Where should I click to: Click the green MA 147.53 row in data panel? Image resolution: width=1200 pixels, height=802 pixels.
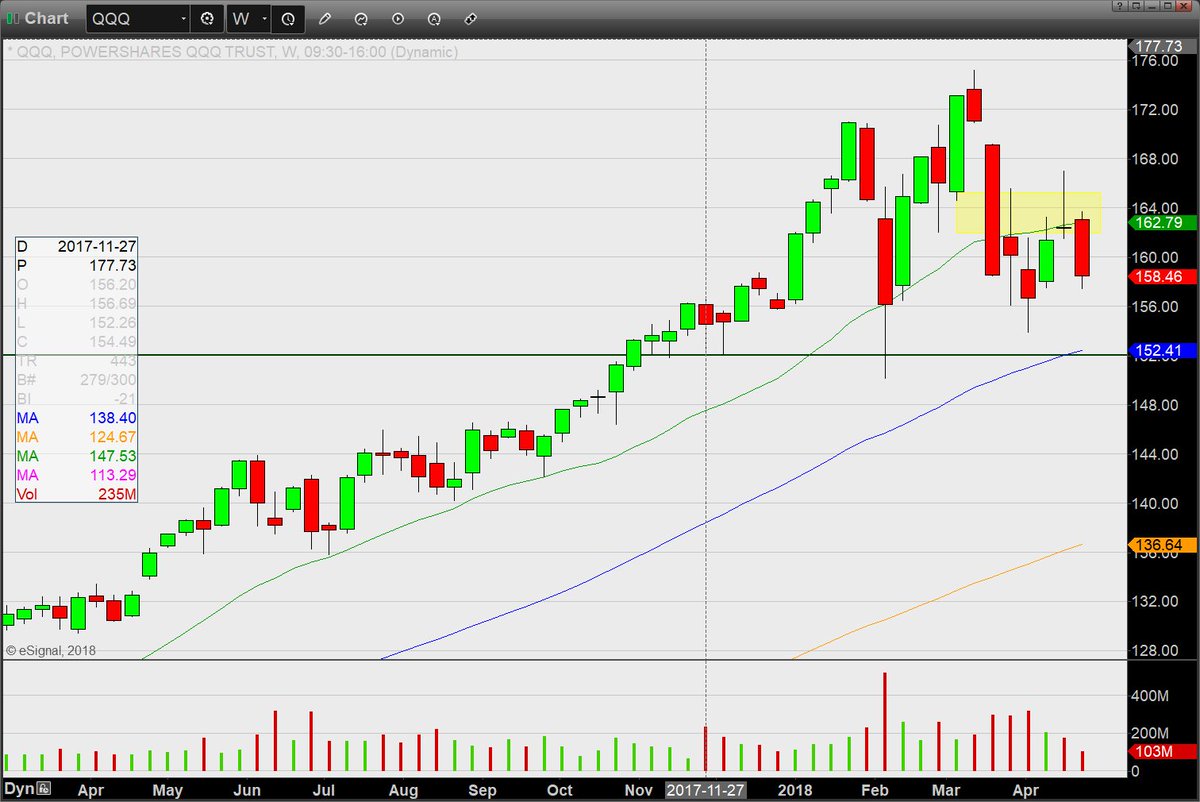(x=76, y=456)
